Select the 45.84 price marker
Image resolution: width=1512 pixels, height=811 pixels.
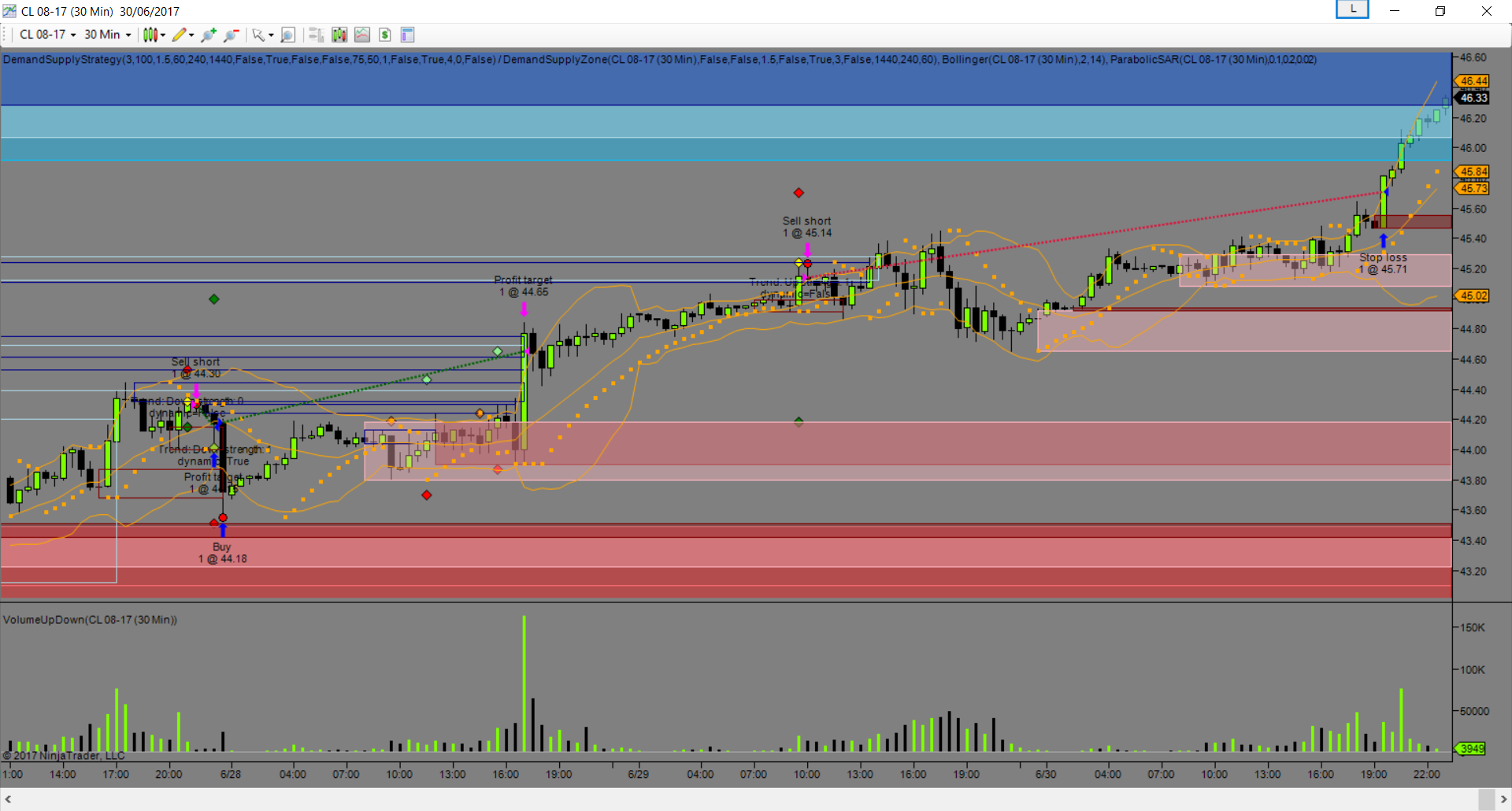[x=1472, y=172]
